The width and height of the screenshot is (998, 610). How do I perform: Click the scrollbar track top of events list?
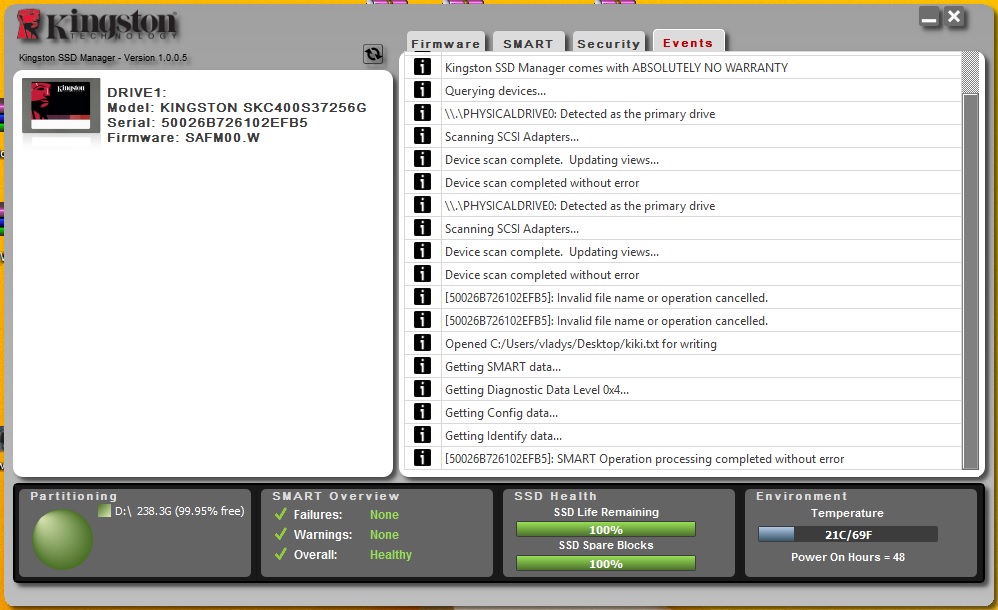pyautogui.click(x=970, y=73)
